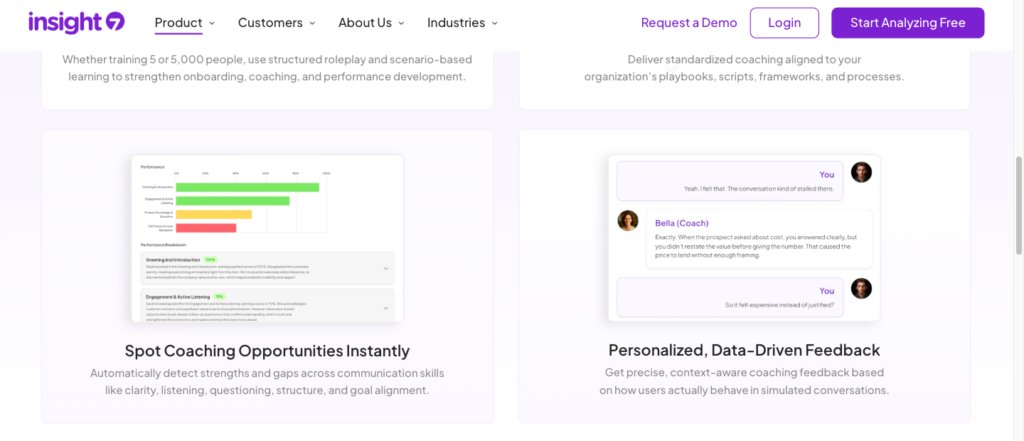Screen dimensions: 1024x441
Task: Click Bella coach avatar photo
Action: 628,220
